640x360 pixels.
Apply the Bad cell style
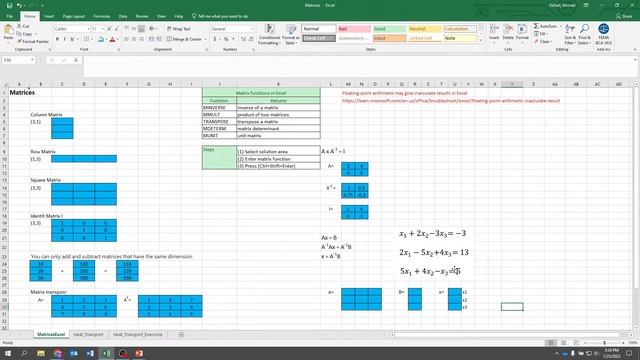(x=354, y=29)
